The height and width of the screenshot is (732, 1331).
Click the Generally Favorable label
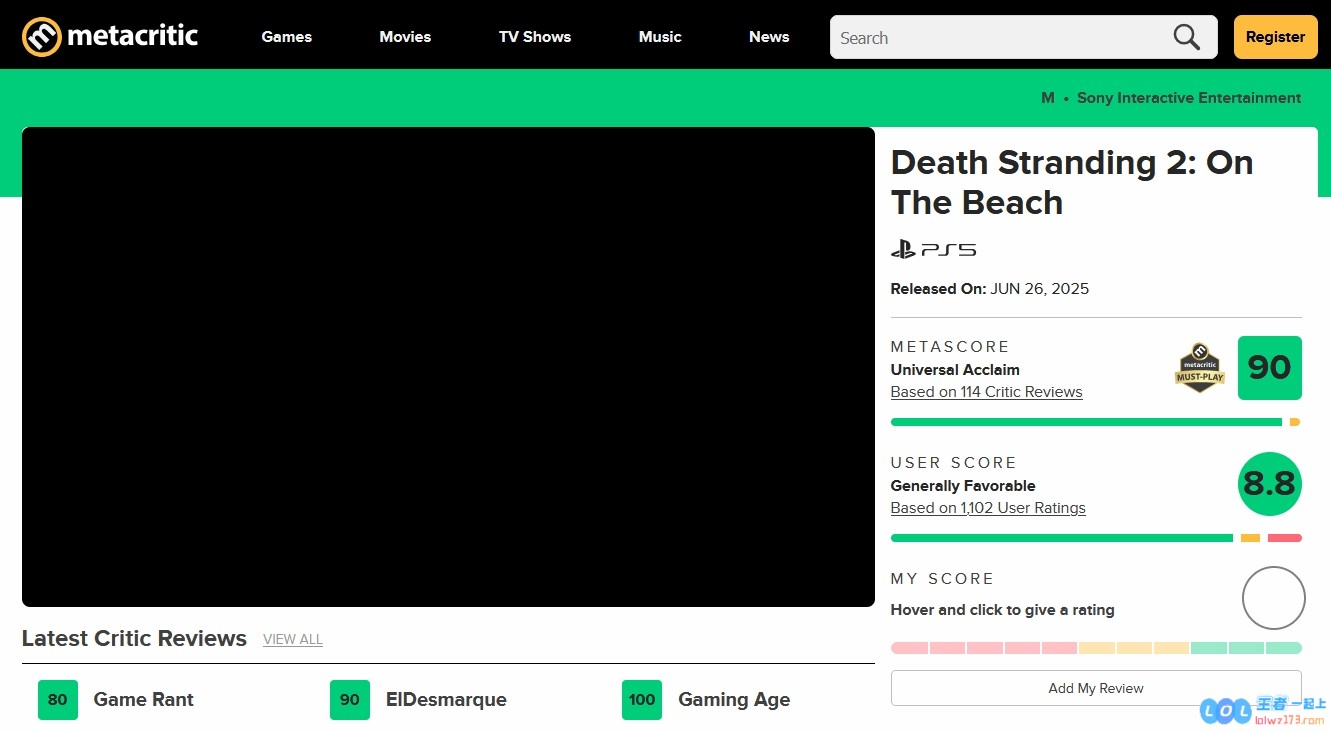(x=963, y=486)
